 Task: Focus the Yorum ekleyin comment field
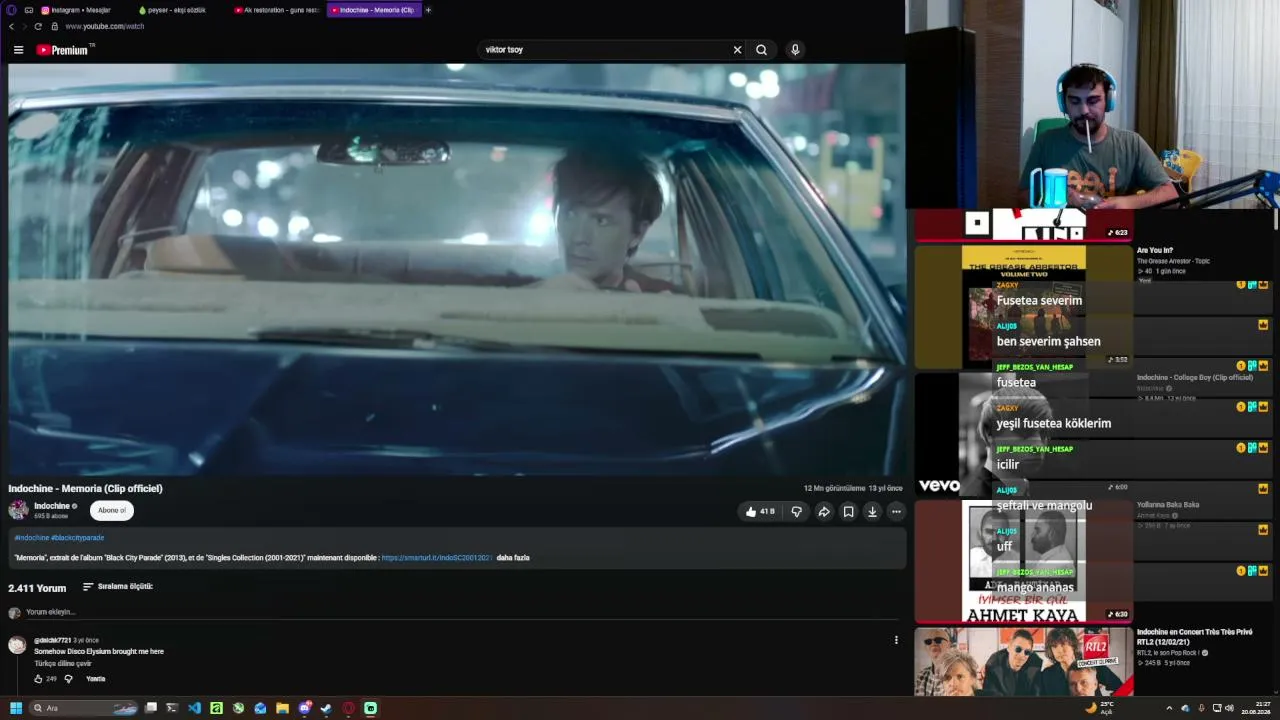pos(460,612)
